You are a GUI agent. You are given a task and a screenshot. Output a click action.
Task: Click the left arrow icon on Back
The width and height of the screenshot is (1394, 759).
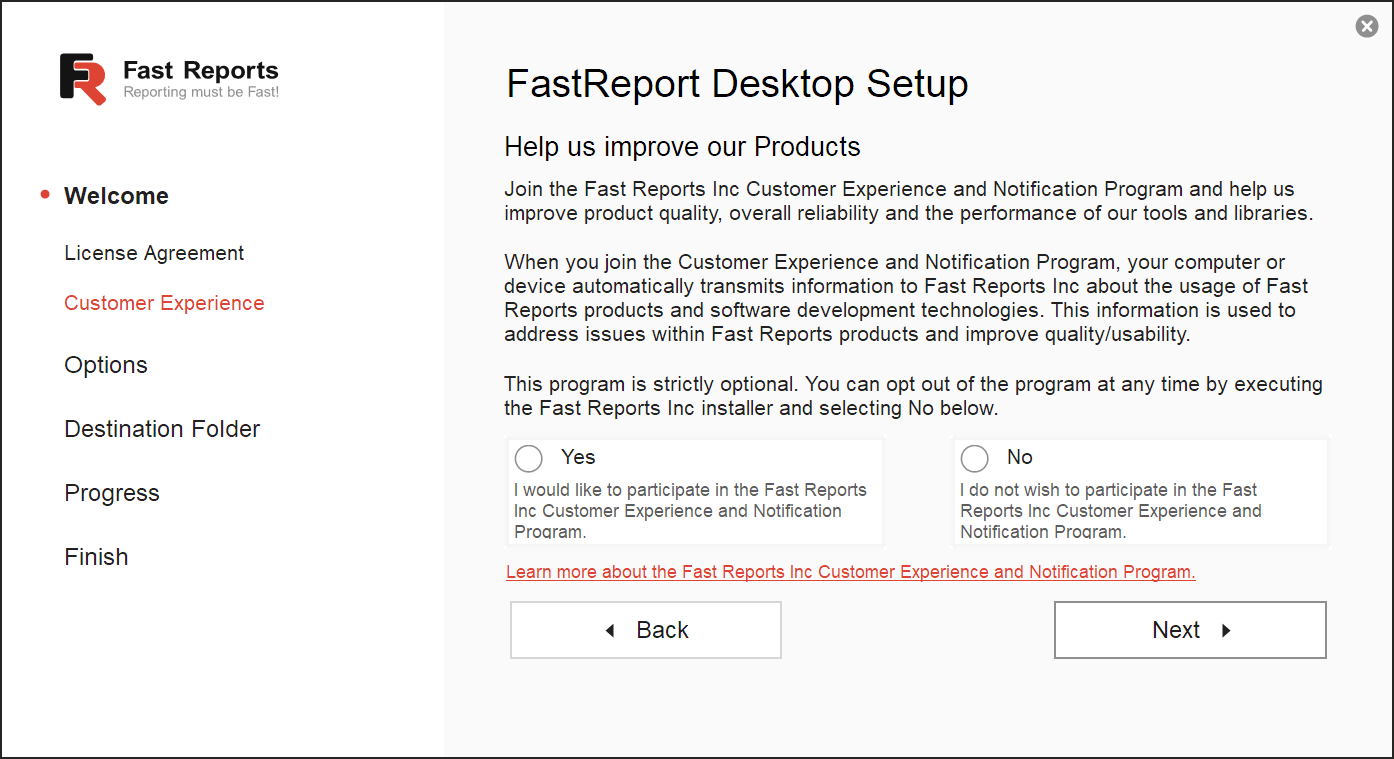point(610,631)
